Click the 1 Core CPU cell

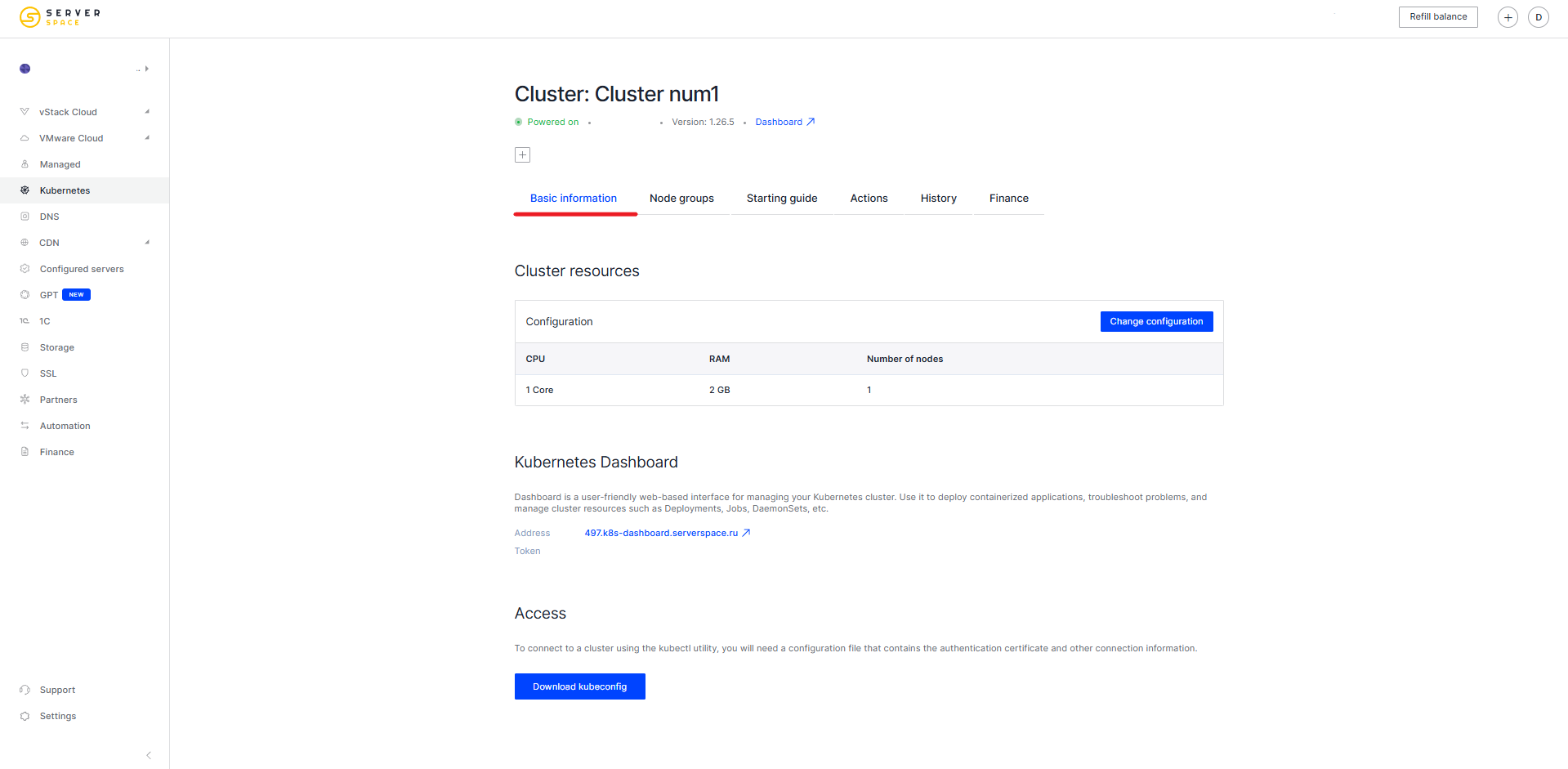coord(540,390)
